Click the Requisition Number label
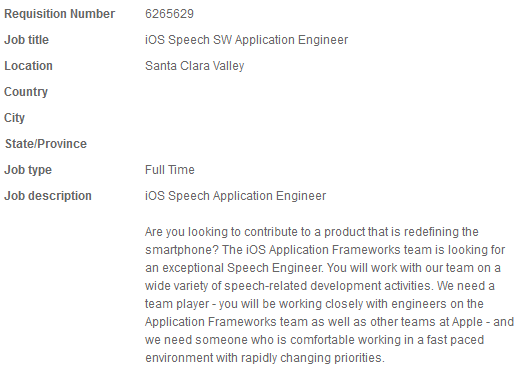 coord(59,14)
